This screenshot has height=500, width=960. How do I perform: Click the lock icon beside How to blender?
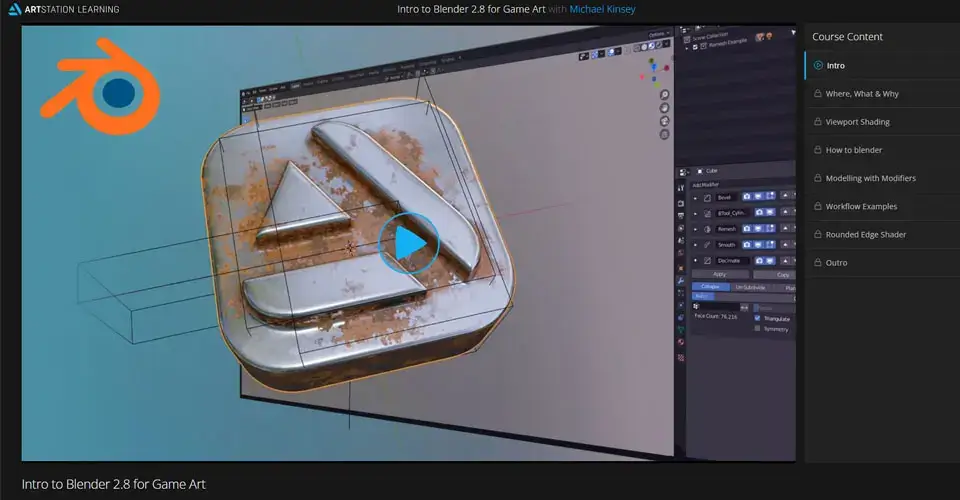(x=818, y=150)
